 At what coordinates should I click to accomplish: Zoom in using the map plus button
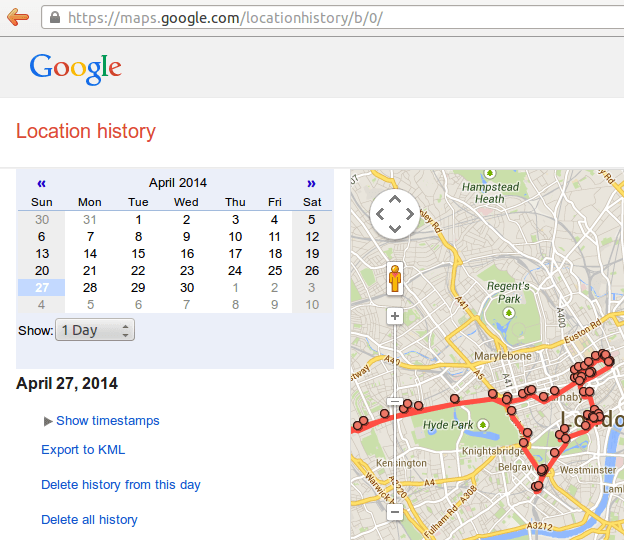pyautogui.click(x=395, y=316)
